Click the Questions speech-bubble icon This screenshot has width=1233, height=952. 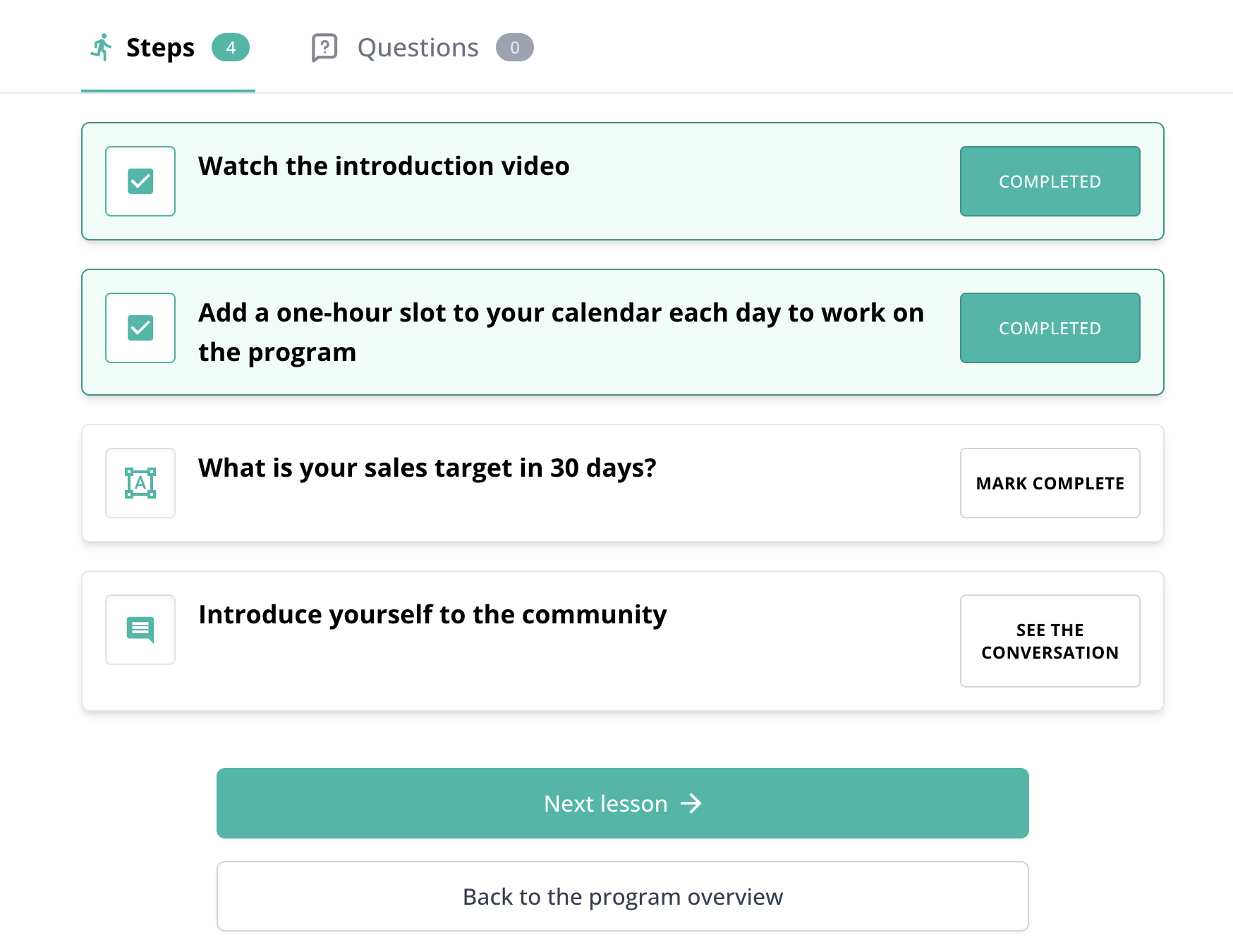pos(324,48)
